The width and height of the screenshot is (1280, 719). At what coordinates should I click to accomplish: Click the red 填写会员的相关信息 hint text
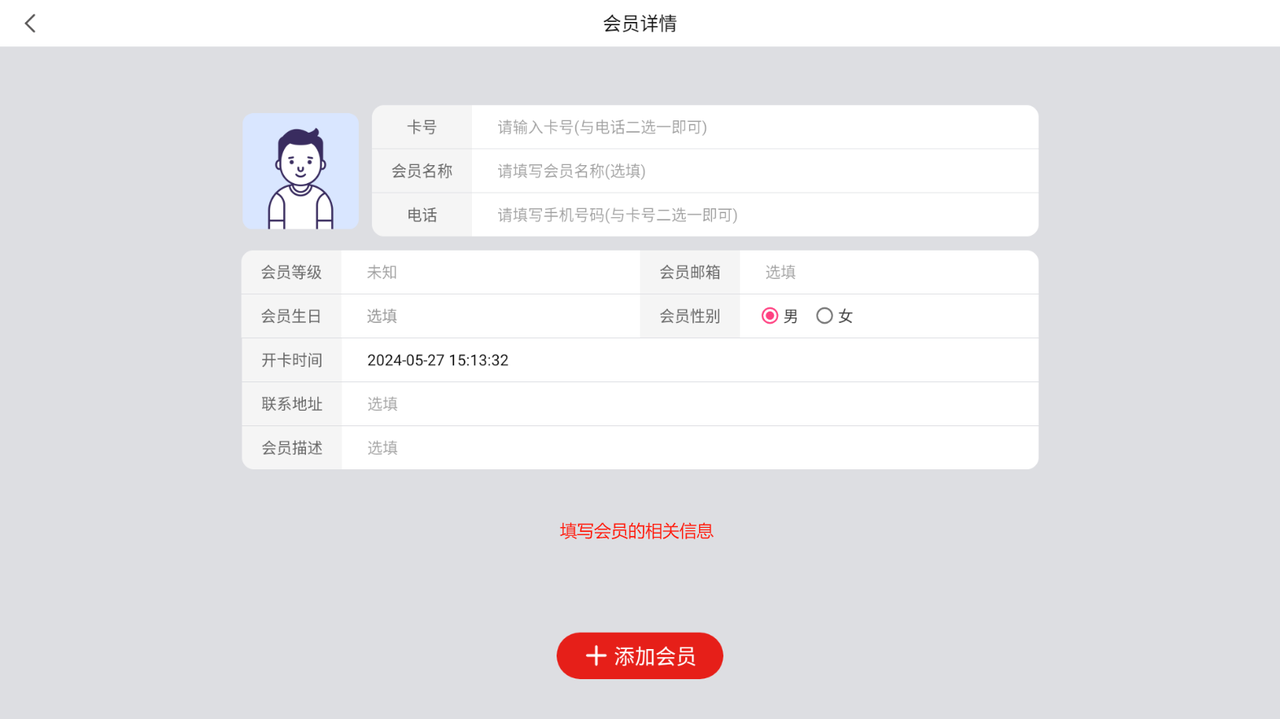coord(637,531)
